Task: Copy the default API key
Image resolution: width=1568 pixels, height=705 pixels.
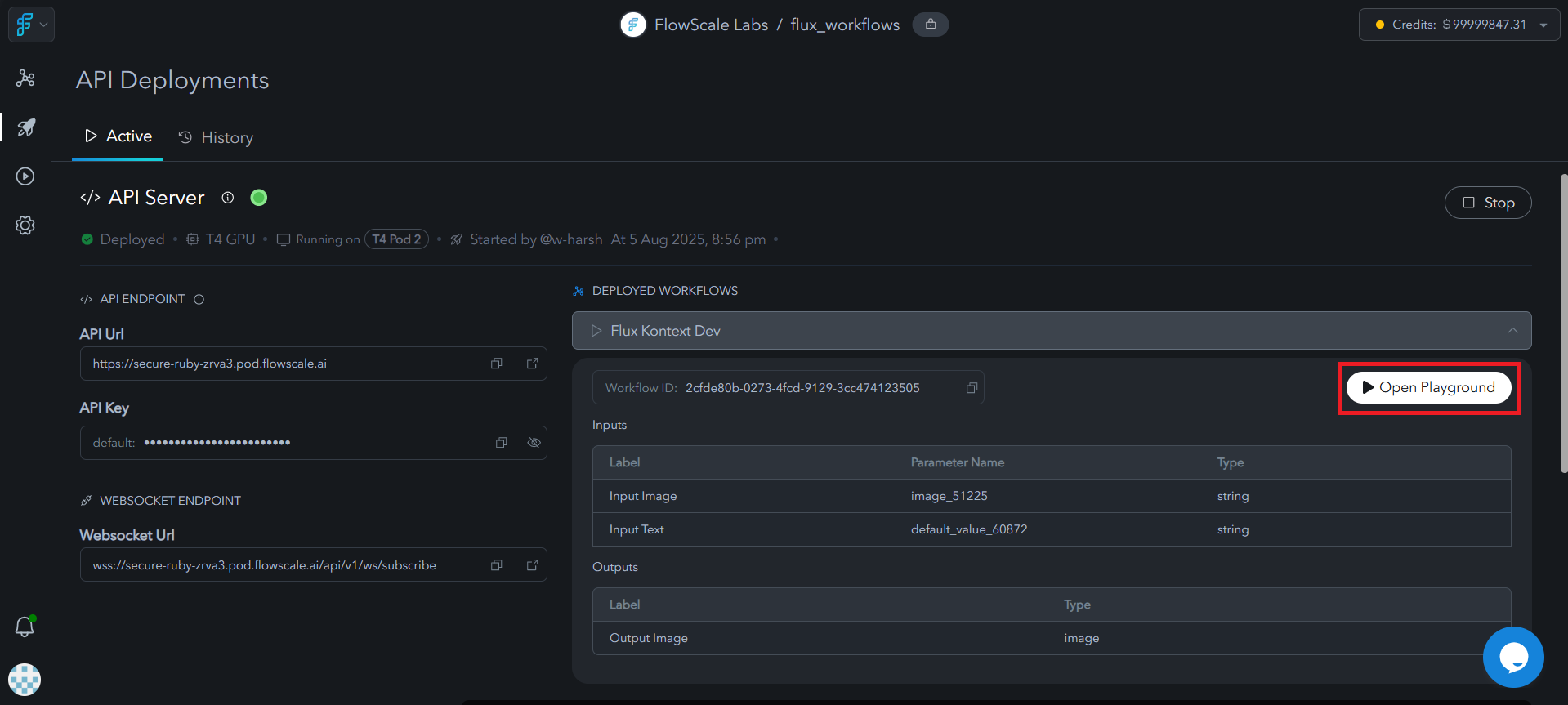Action: 501,443
